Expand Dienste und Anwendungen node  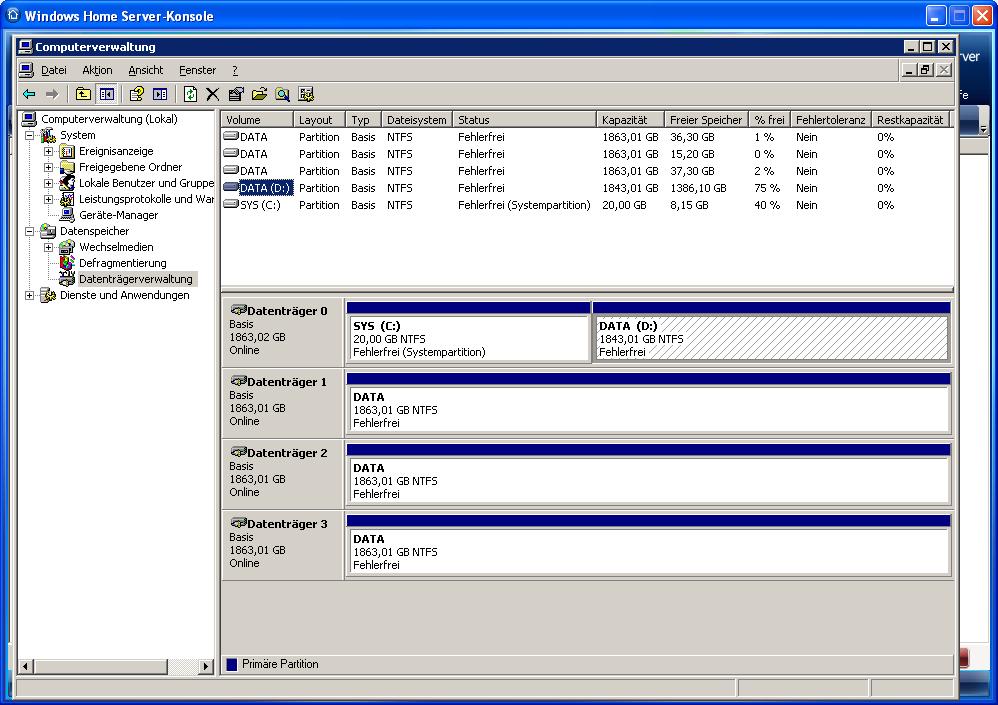(x=29, y=295)
